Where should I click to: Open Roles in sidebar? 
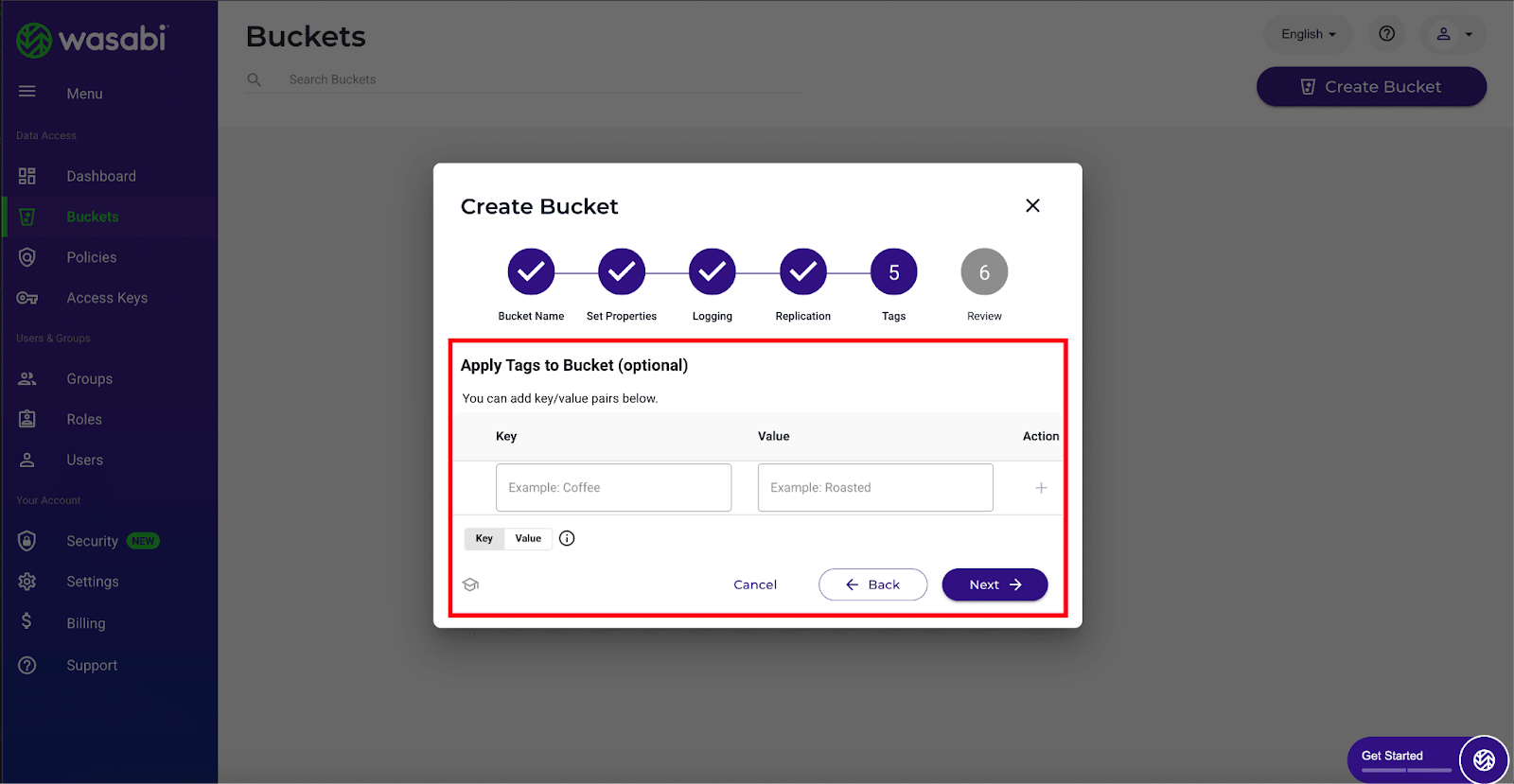coord(84,419)
